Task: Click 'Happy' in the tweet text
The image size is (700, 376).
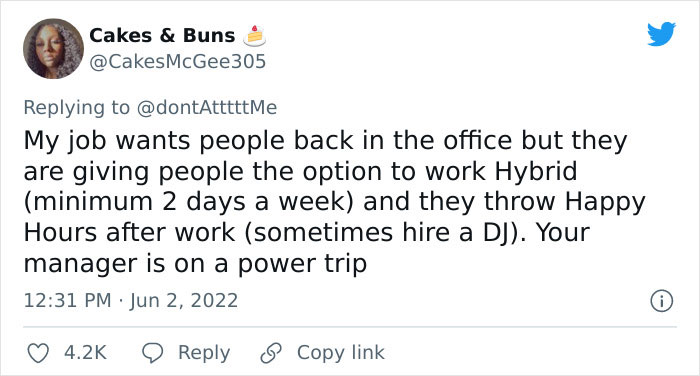Action: [605, 202]
